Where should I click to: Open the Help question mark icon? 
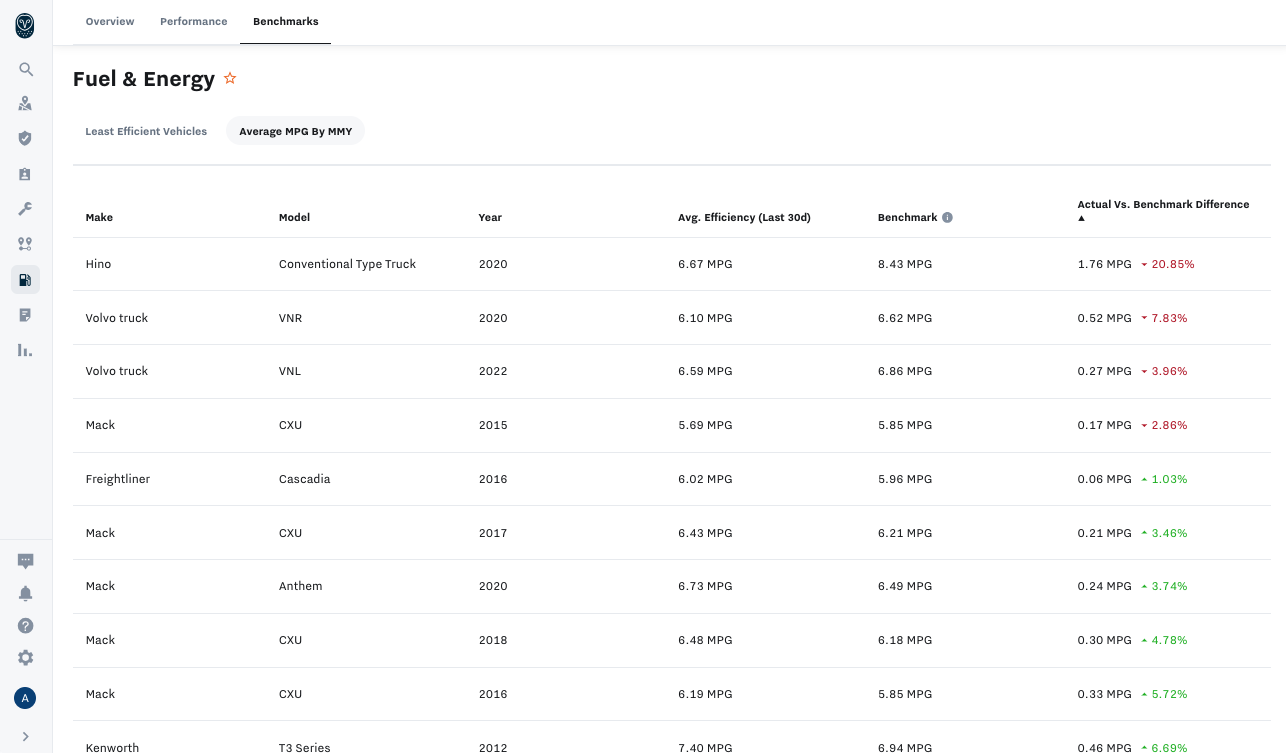coord(26,626)
